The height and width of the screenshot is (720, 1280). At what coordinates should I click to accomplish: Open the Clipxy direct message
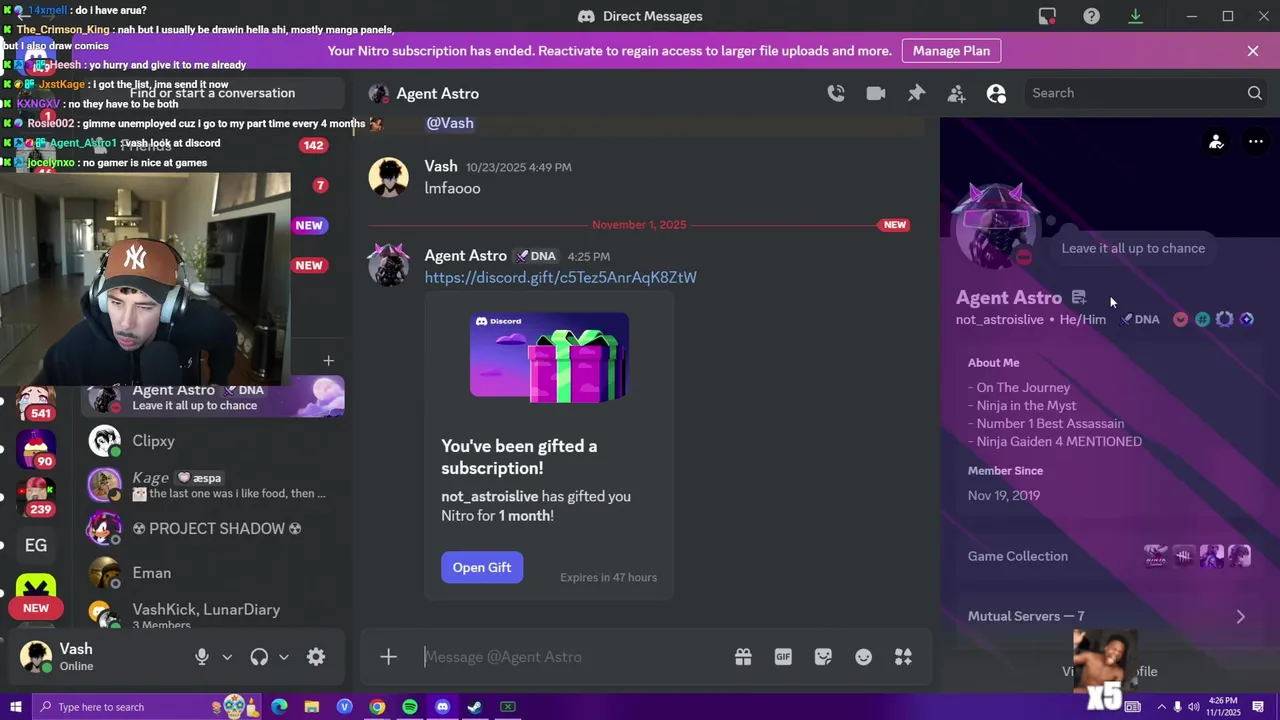tap(213, 441)
